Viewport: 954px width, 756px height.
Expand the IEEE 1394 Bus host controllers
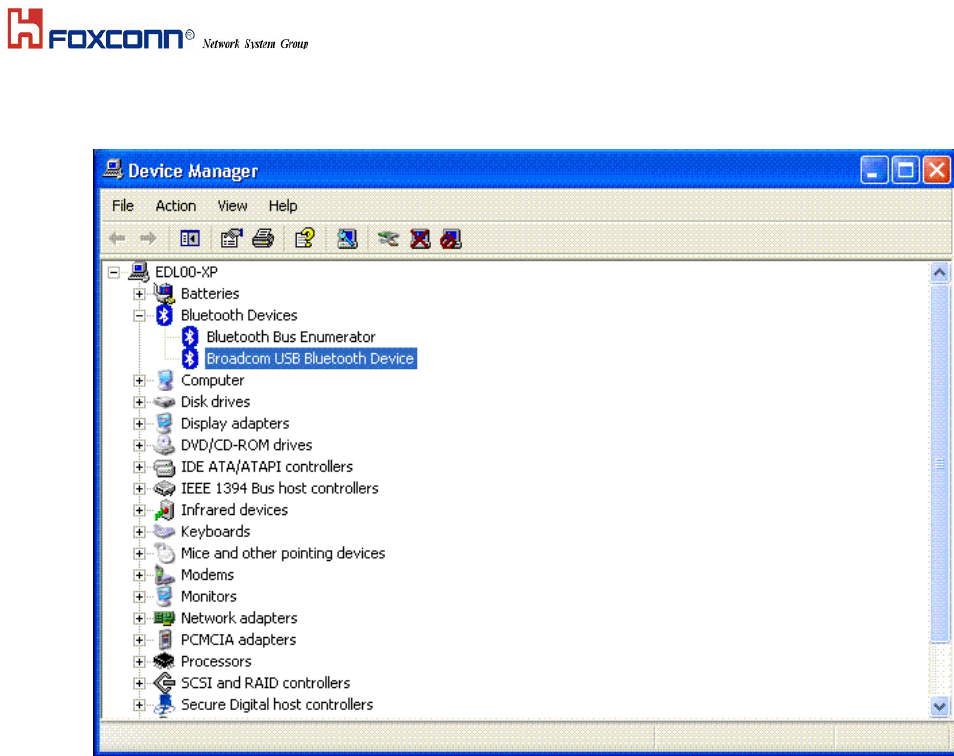(x=139, y=489)
